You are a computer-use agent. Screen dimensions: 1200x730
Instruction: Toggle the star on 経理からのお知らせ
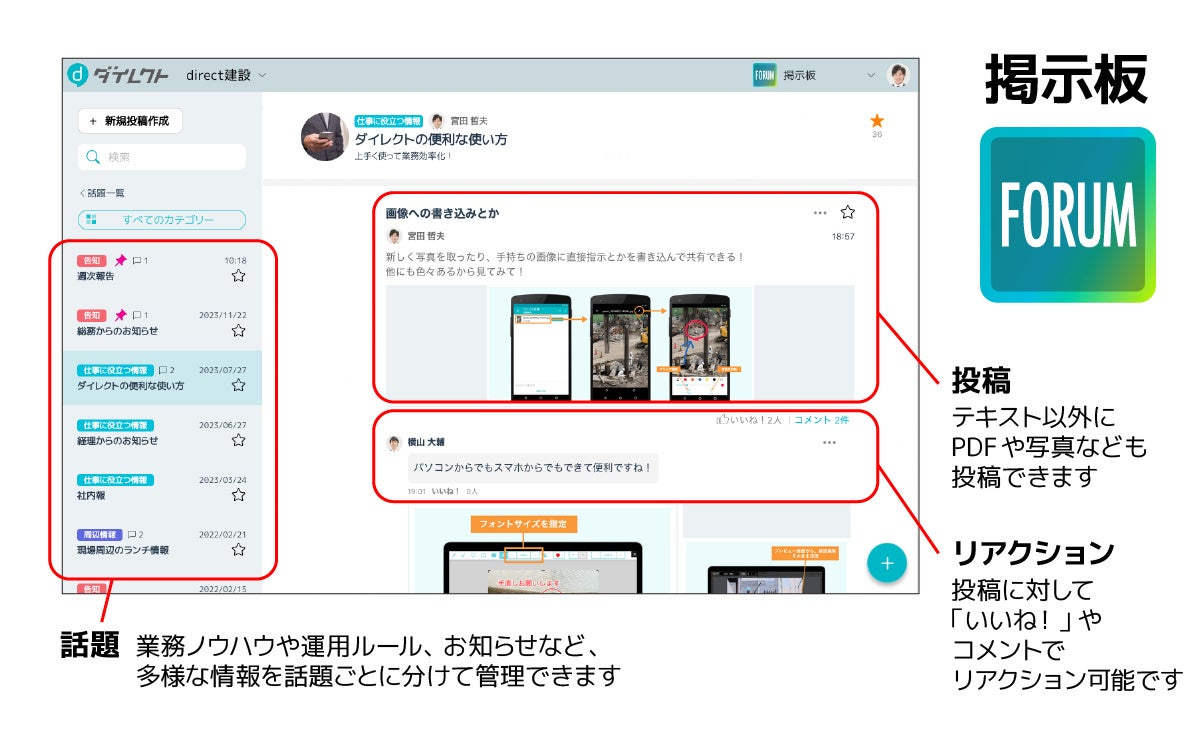click(x=238, y=440)
